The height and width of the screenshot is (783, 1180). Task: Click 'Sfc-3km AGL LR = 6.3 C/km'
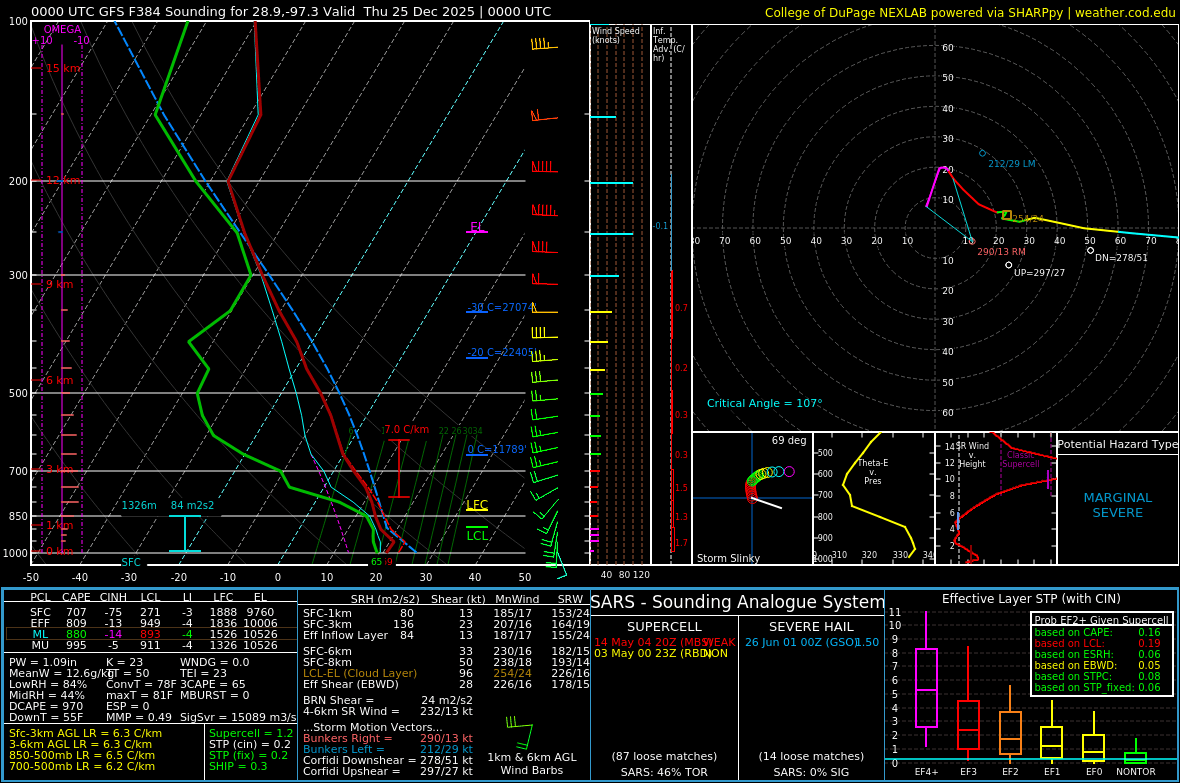point(85,733)
